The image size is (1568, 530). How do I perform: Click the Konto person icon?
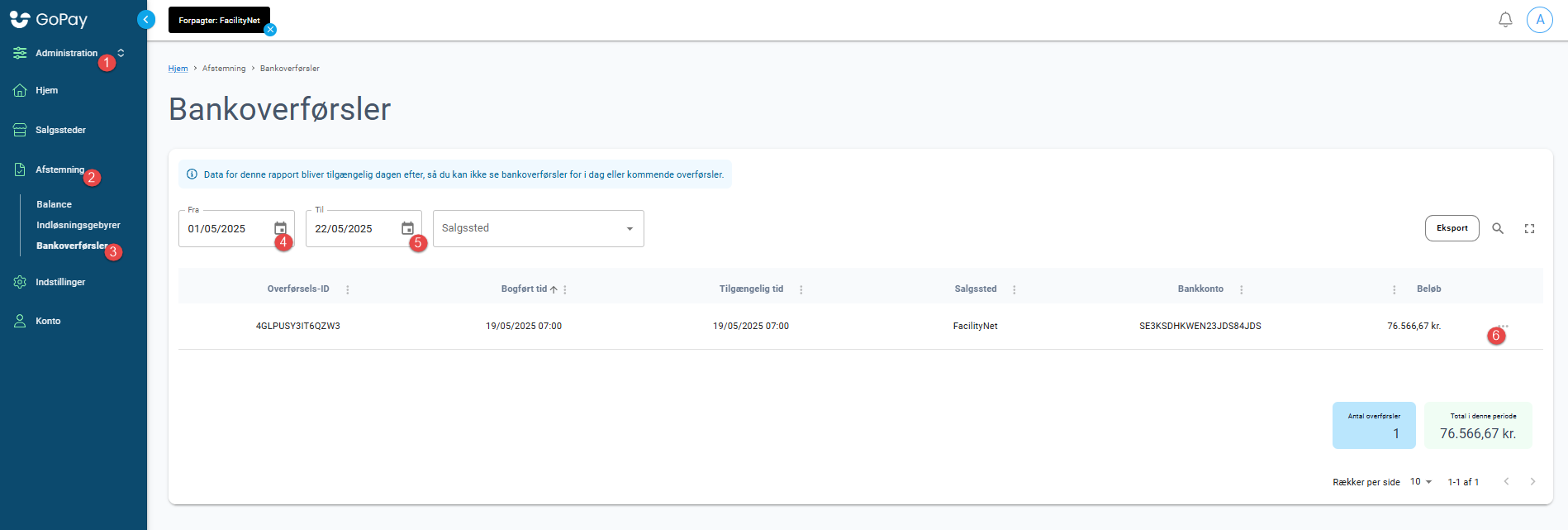pos(20,321)
